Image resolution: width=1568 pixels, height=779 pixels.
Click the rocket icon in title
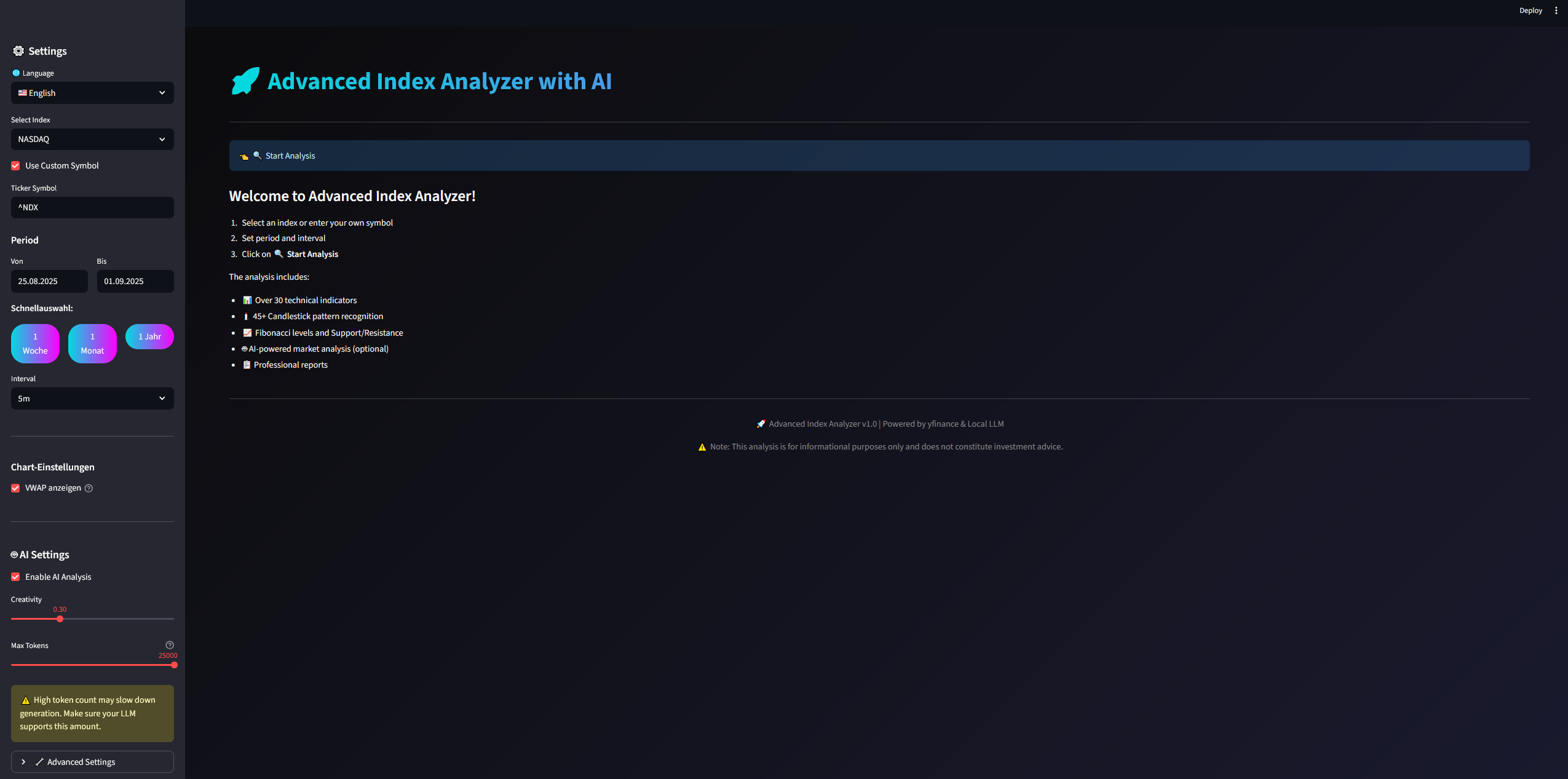tap(245, 81)
